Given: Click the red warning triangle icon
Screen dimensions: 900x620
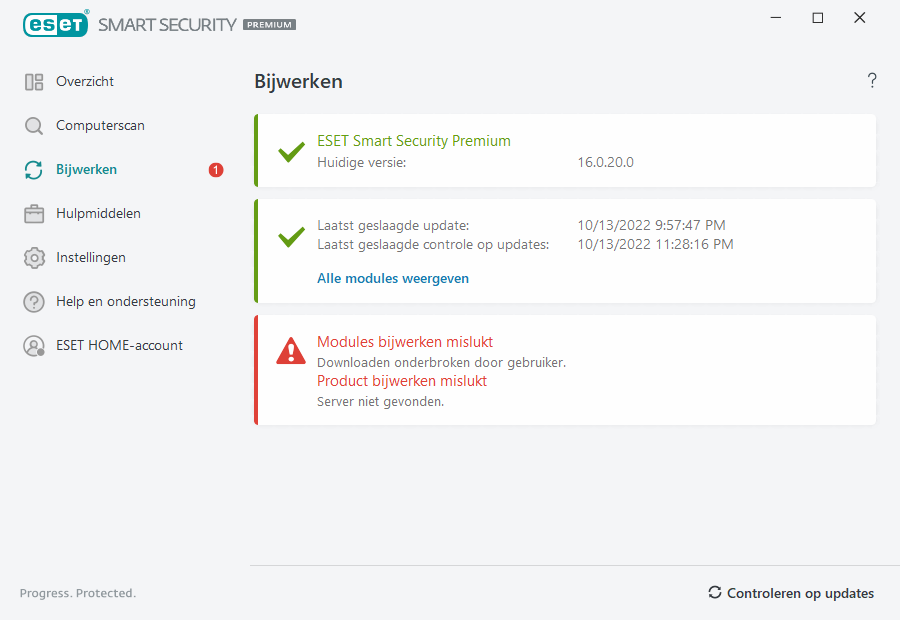Looking at the screenshot, I should pos(291,350).
